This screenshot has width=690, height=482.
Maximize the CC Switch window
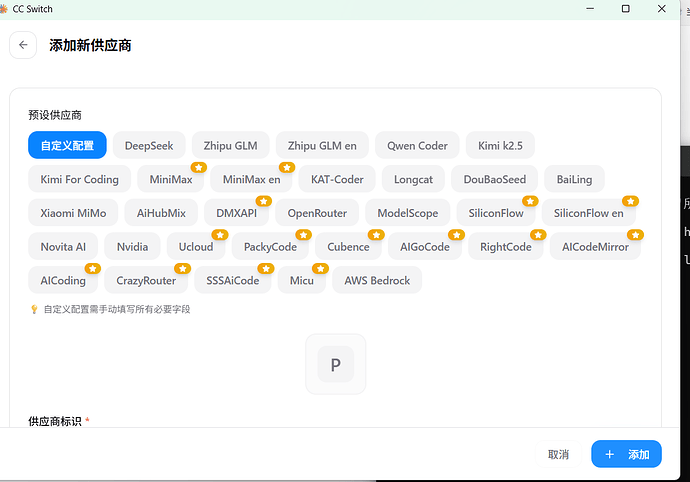pyautogui.click(x=625, y=9)
